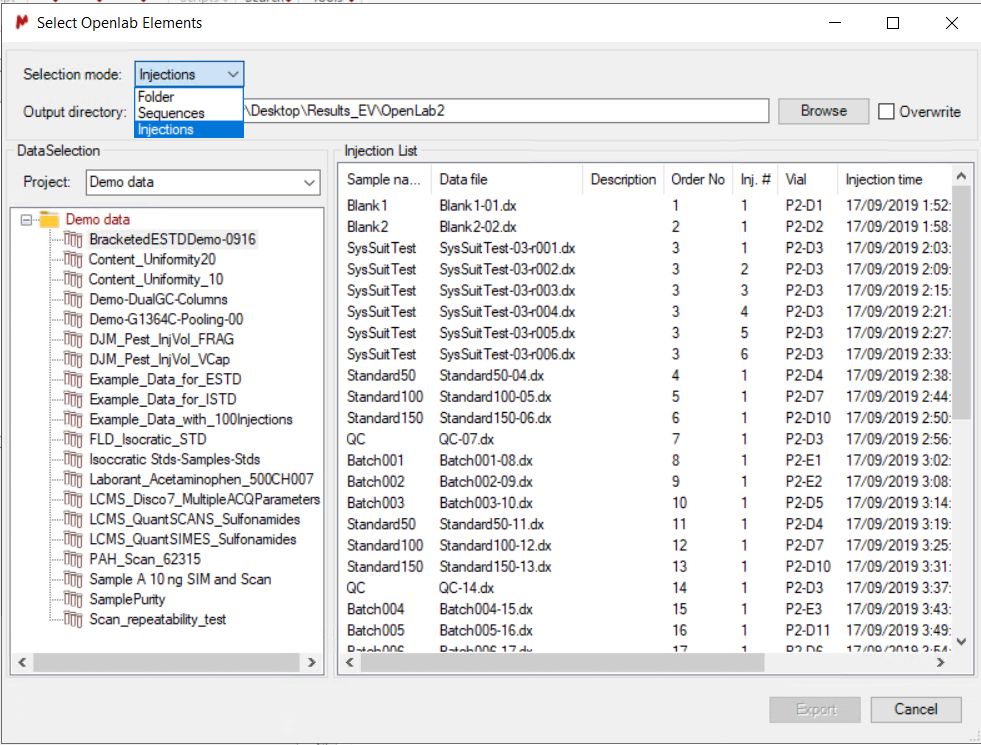Viewport: 981px width, 745px height.
Task: Click the sequence icon beside DJM_Pest_InjVol_VCap
Action: 73,360
